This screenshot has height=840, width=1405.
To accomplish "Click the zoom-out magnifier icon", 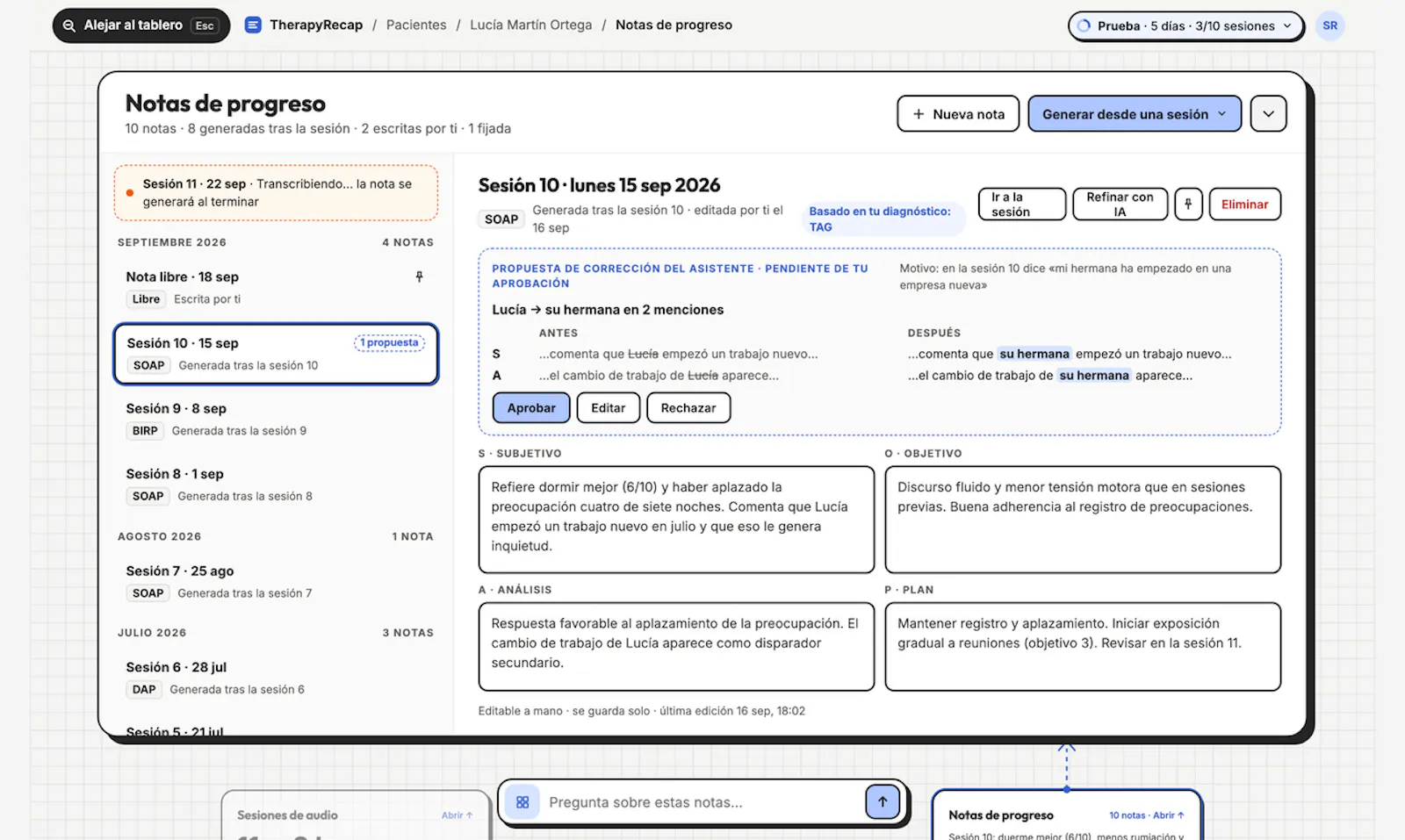I will (68, 25).
